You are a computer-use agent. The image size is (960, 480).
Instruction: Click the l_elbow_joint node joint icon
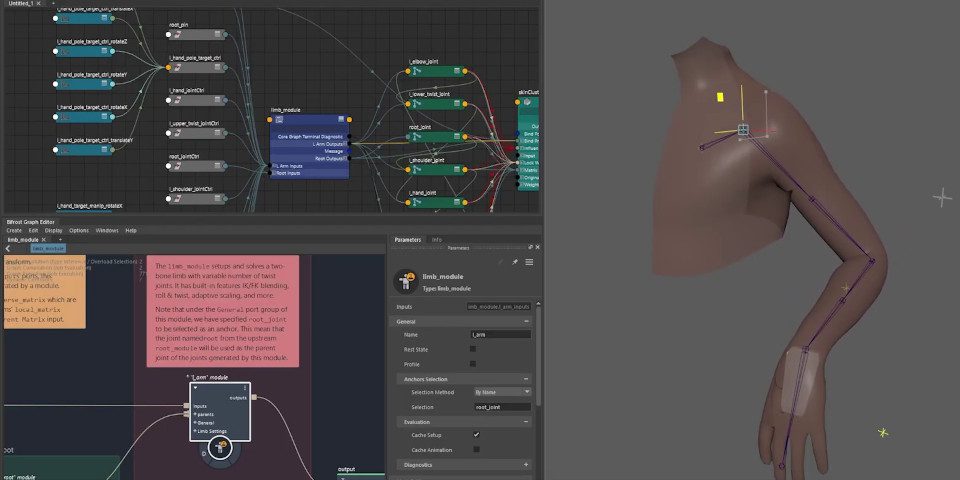(x=415, y=72)
